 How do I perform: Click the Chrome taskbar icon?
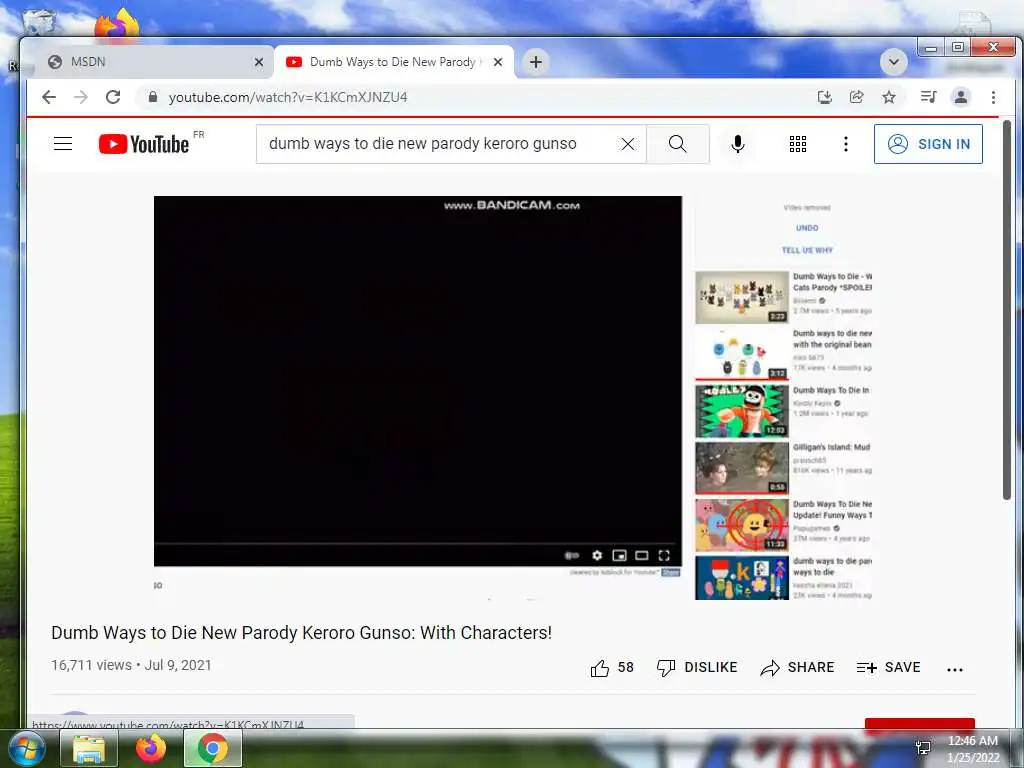click(213, 748)
